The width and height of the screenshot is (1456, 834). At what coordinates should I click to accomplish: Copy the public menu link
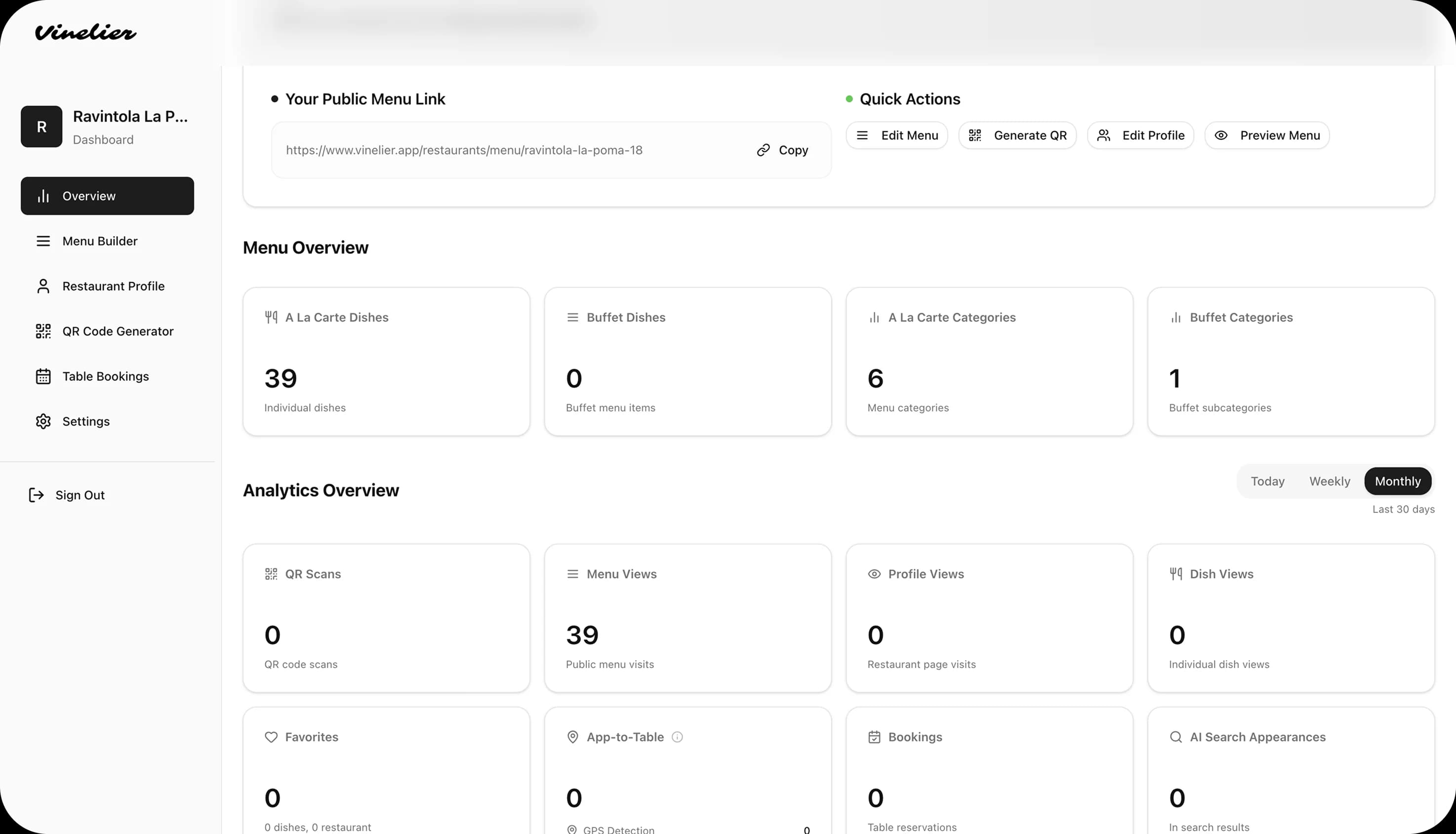coord(781,150)
